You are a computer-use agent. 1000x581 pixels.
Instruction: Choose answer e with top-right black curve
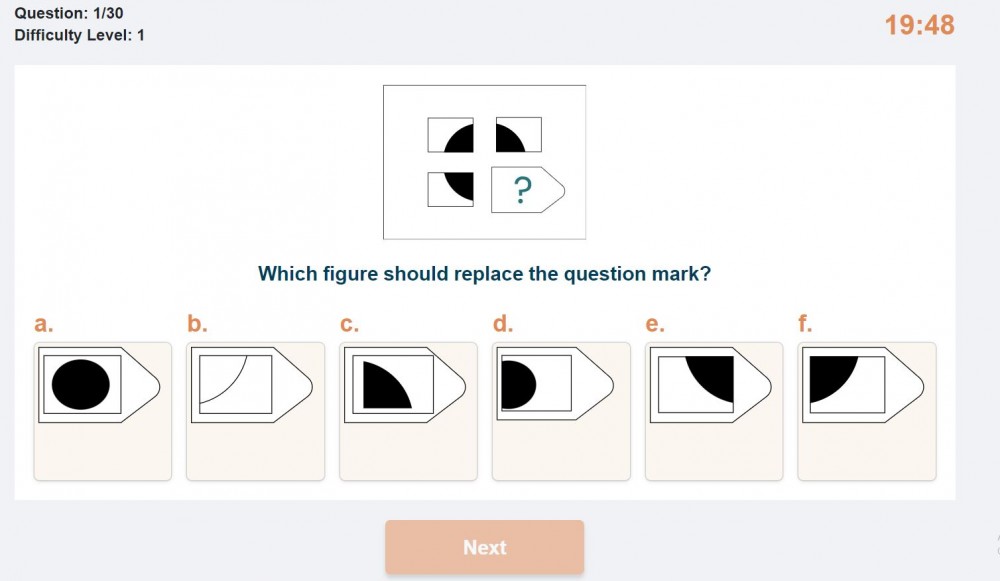pos(714,411)
